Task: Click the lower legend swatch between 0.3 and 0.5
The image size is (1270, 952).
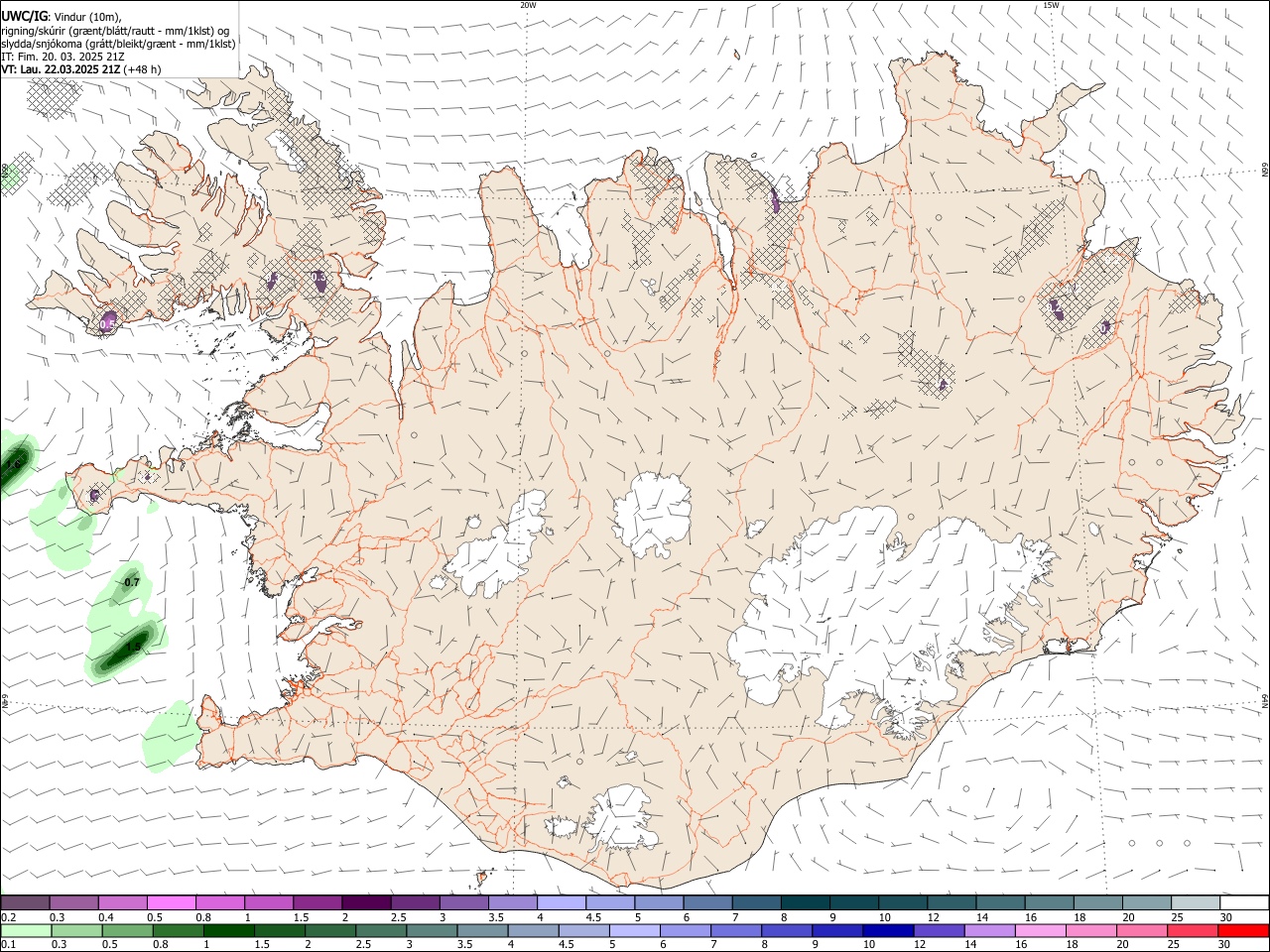Action: click(x=76, y=930)
